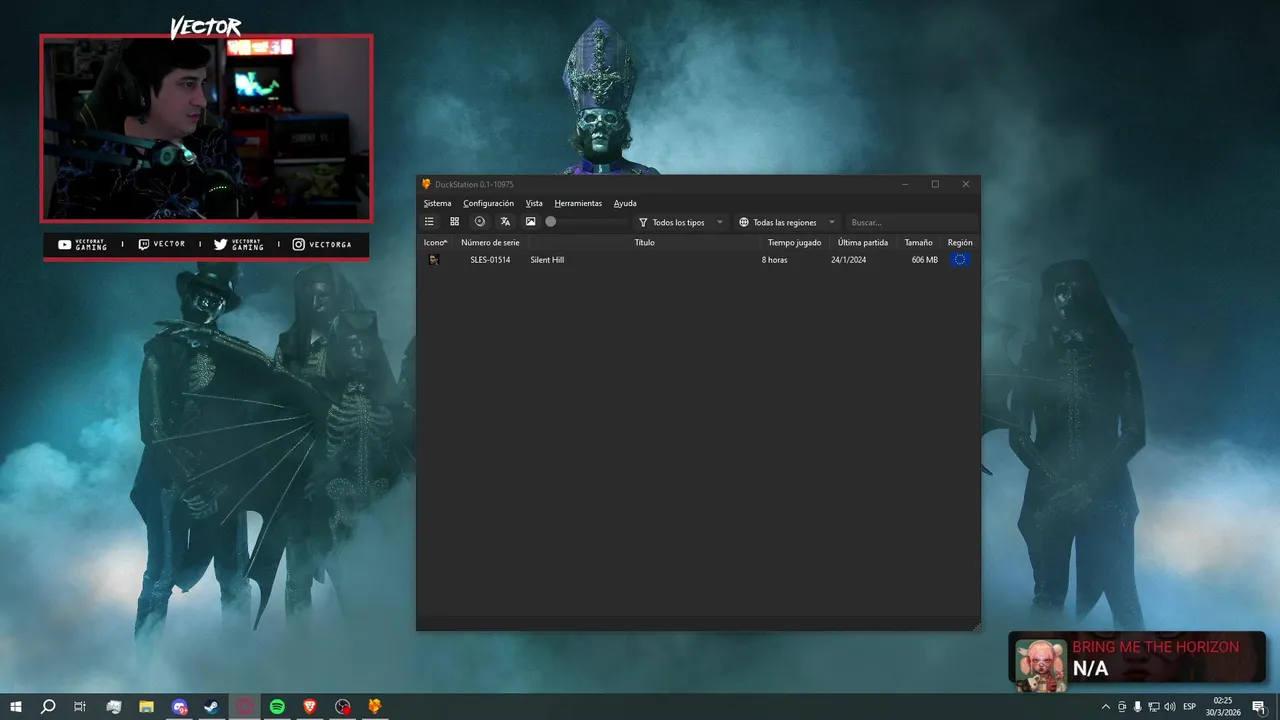Click the Twitch icon in stream overlay

tap(144, 244)
